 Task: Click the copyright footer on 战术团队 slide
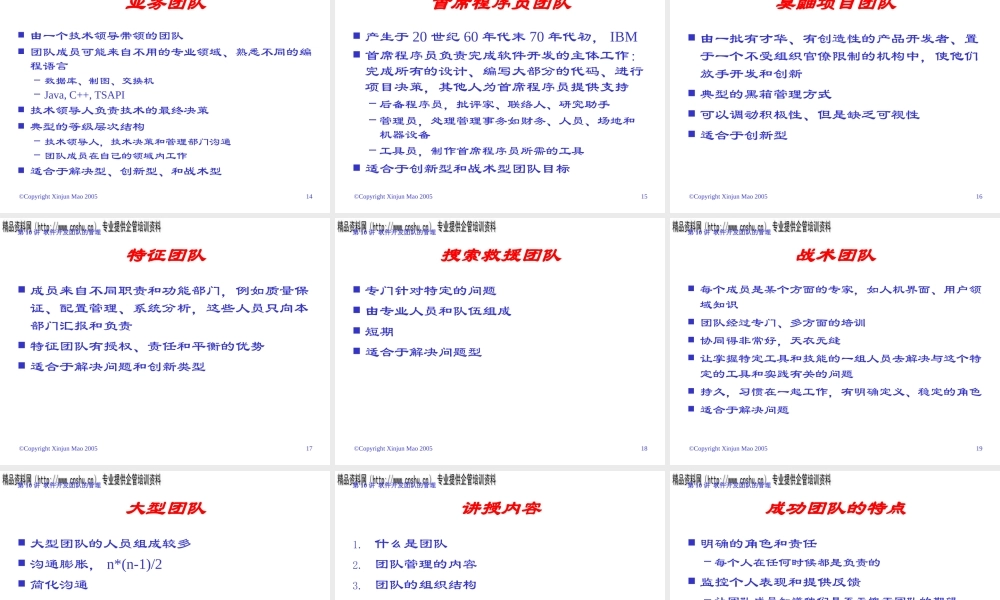point(728,448)
